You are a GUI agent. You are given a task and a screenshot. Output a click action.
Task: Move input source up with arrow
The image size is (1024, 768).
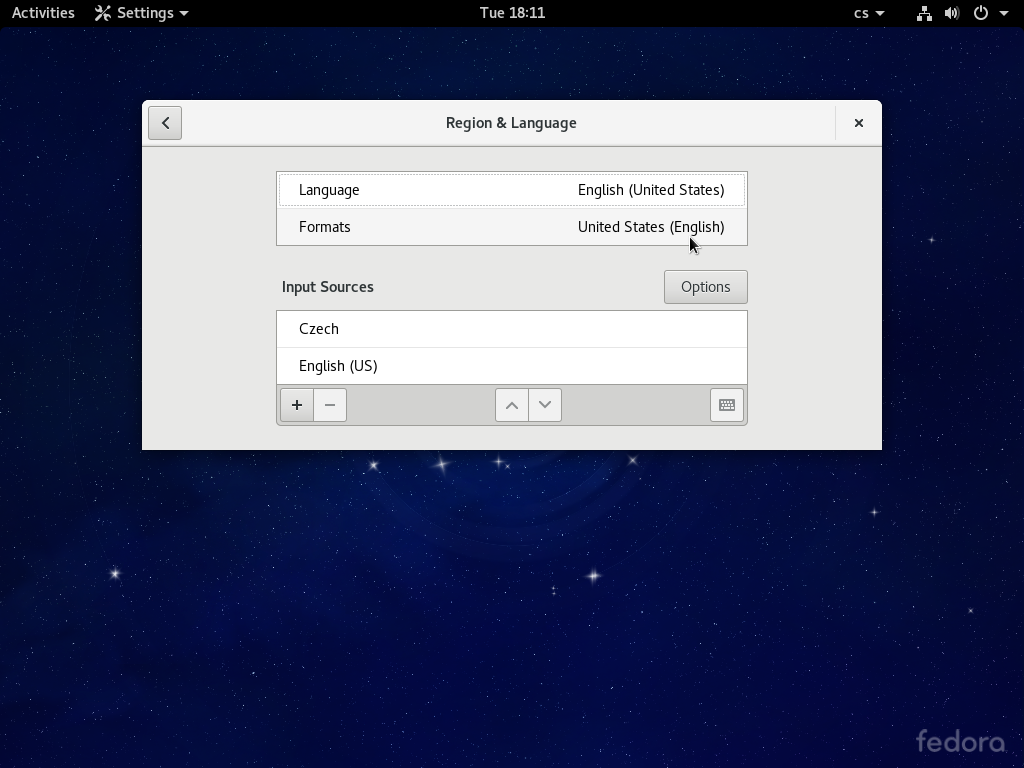coord(512,405)
